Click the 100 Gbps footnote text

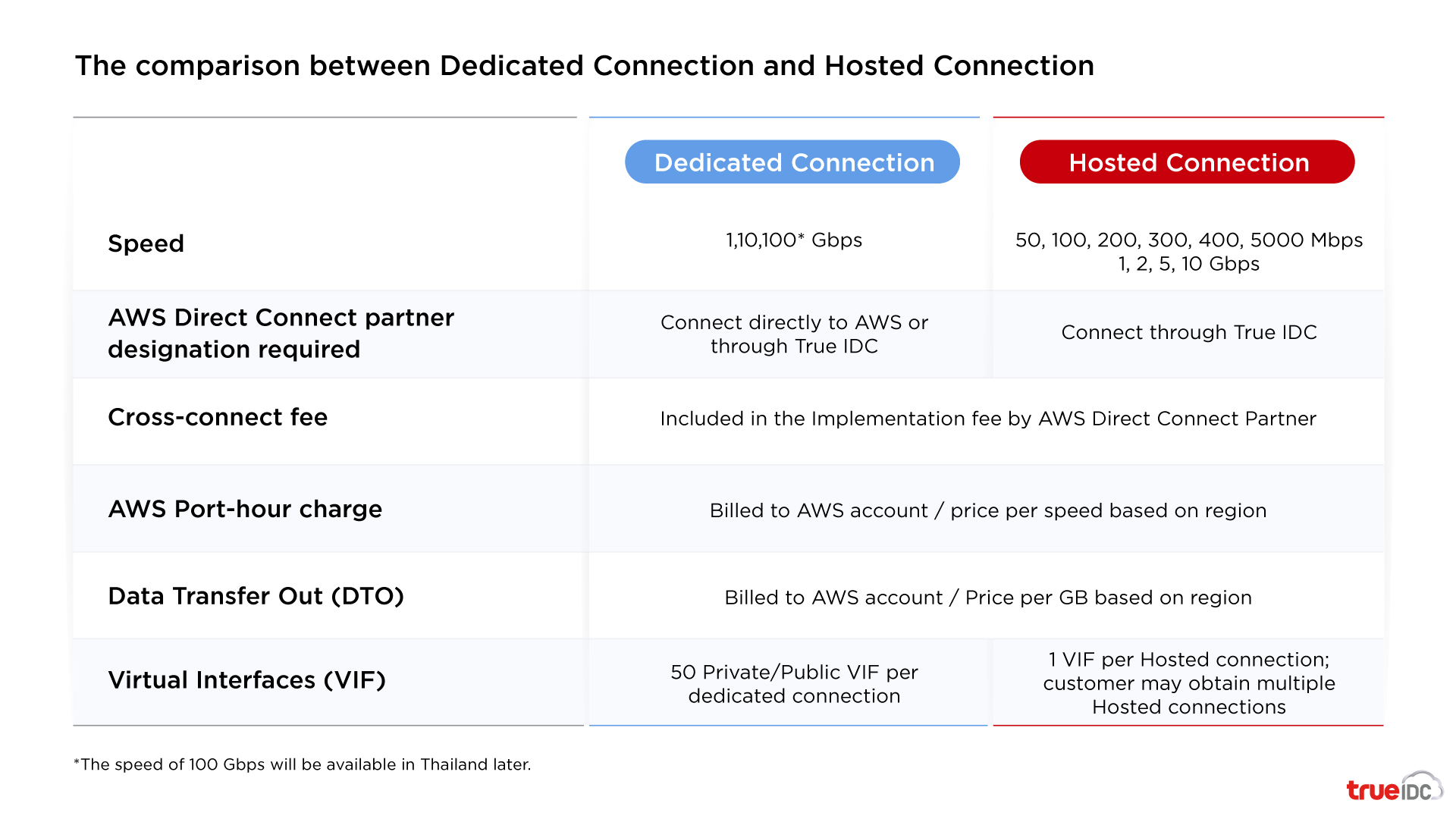303,765
